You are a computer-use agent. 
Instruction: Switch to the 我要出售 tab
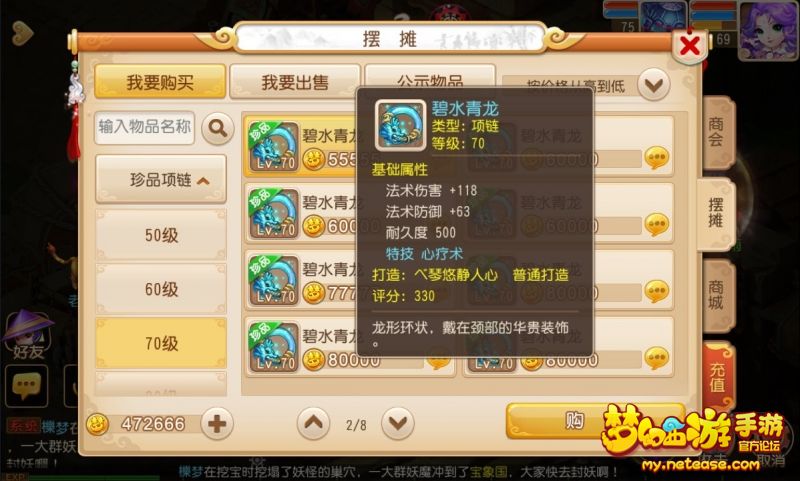295,82
